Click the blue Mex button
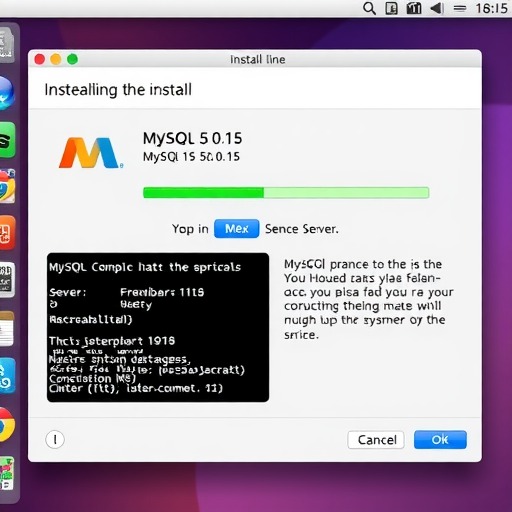Viewport: 512px width, 512px height. (236, 229)
